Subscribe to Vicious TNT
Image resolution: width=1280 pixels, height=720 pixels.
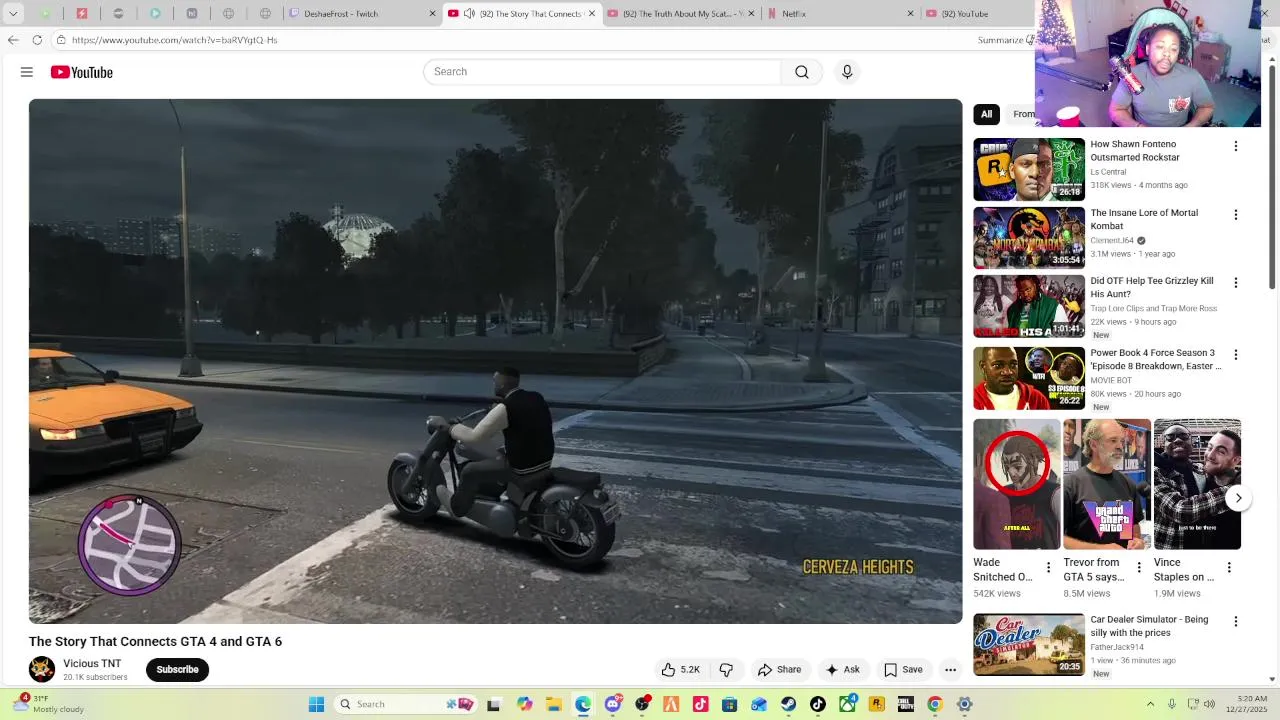177,670
